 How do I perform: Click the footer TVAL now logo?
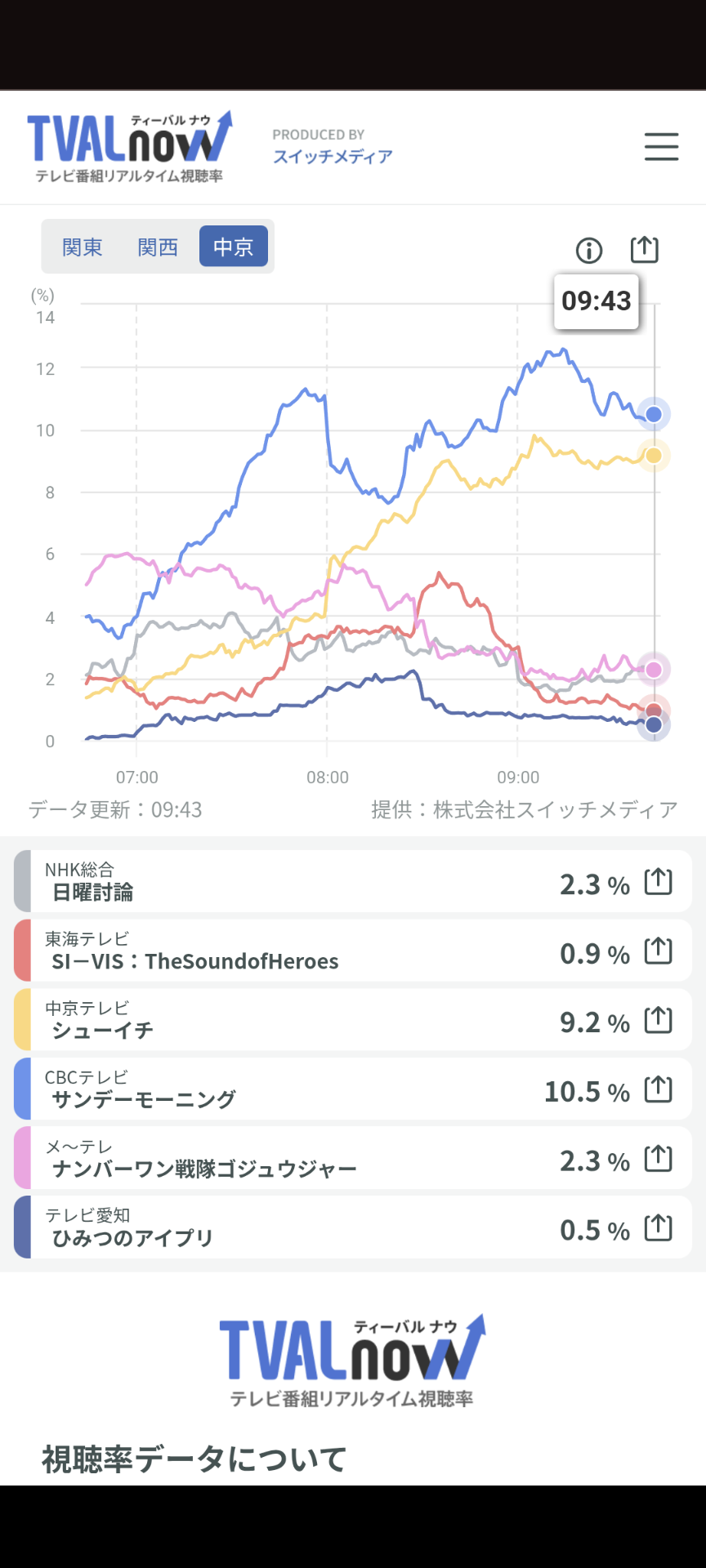352,1361
